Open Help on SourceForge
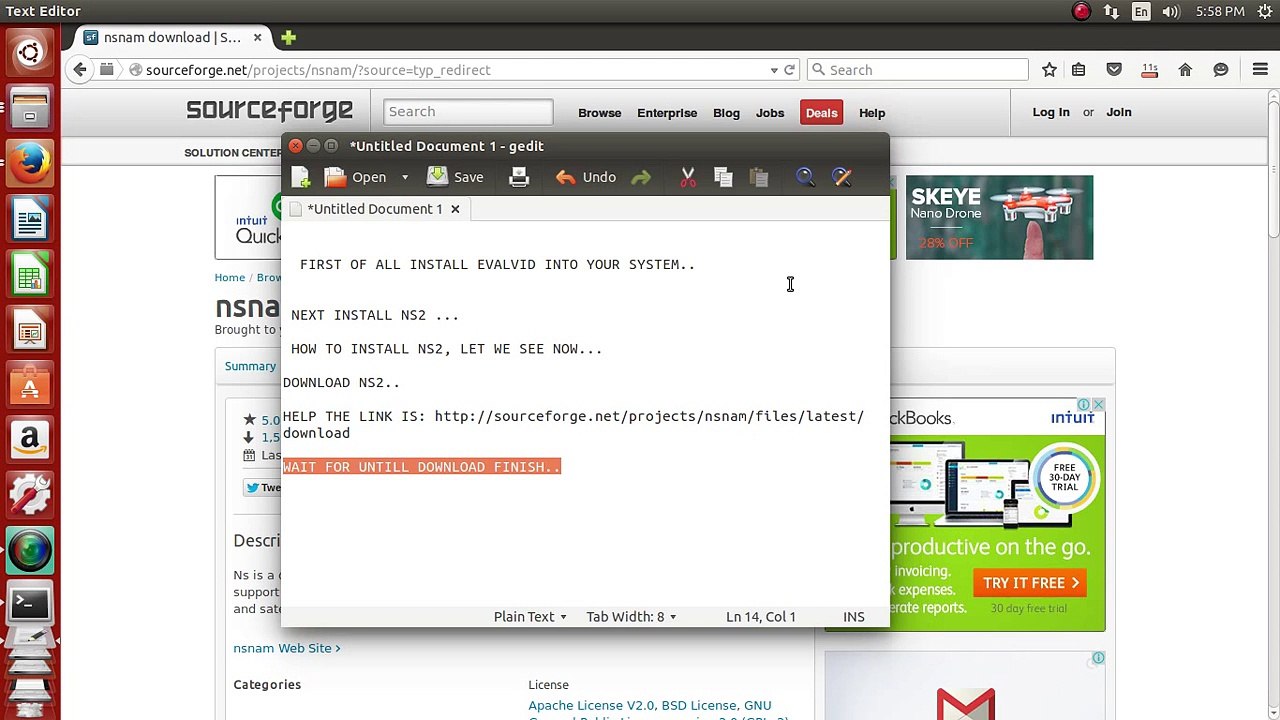The width and height of the screenshot is (1280, 720). point(872,113)
